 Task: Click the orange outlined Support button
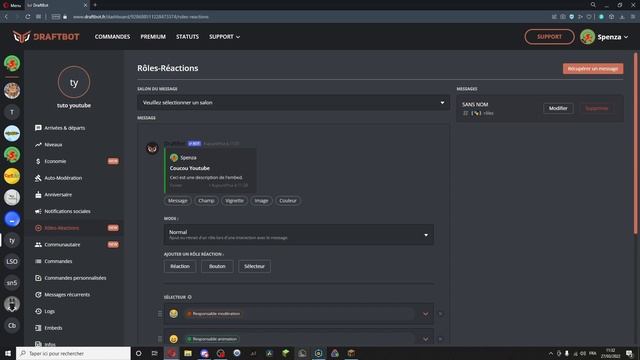(549, 37)
